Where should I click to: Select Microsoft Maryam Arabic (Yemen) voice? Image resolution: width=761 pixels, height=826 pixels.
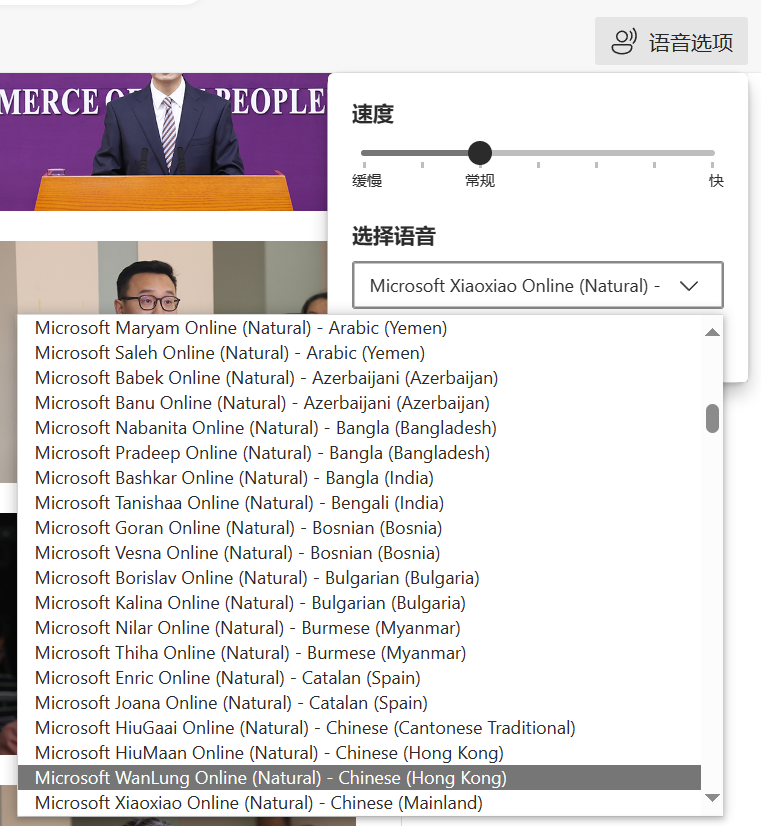click(359, 328)
